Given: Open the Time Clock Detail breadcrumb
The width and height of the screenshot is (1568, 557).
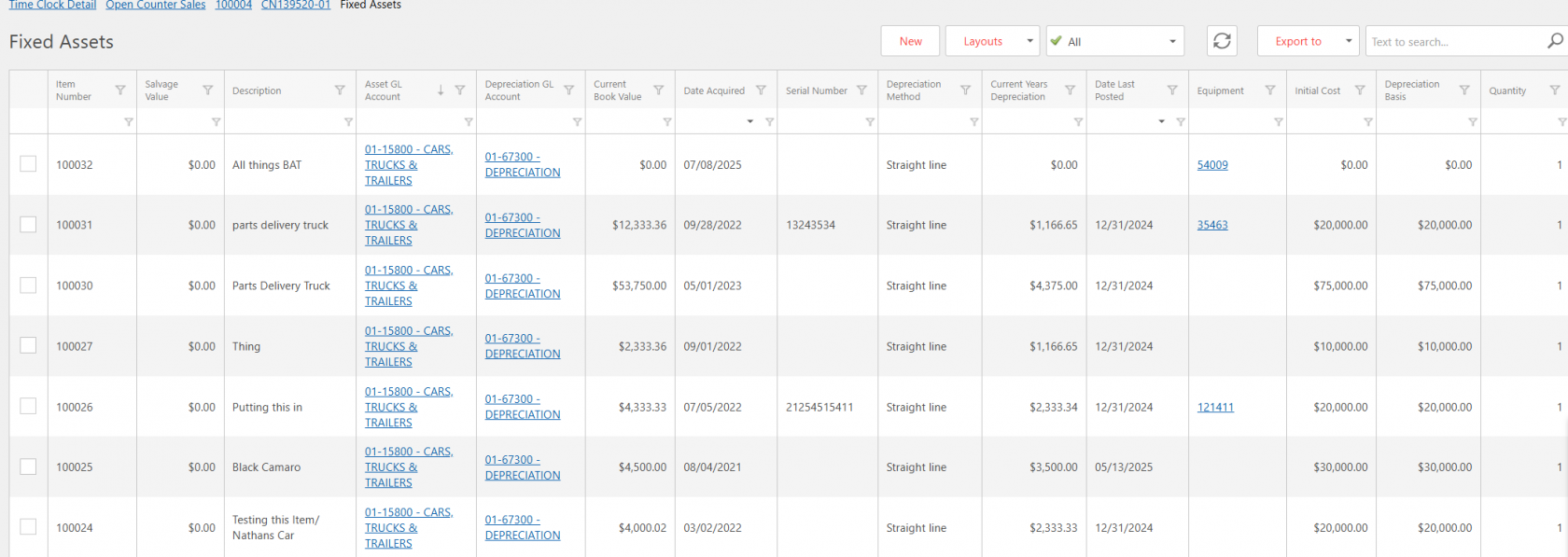Looking at the screenshot, I should (x=52, y=5).
